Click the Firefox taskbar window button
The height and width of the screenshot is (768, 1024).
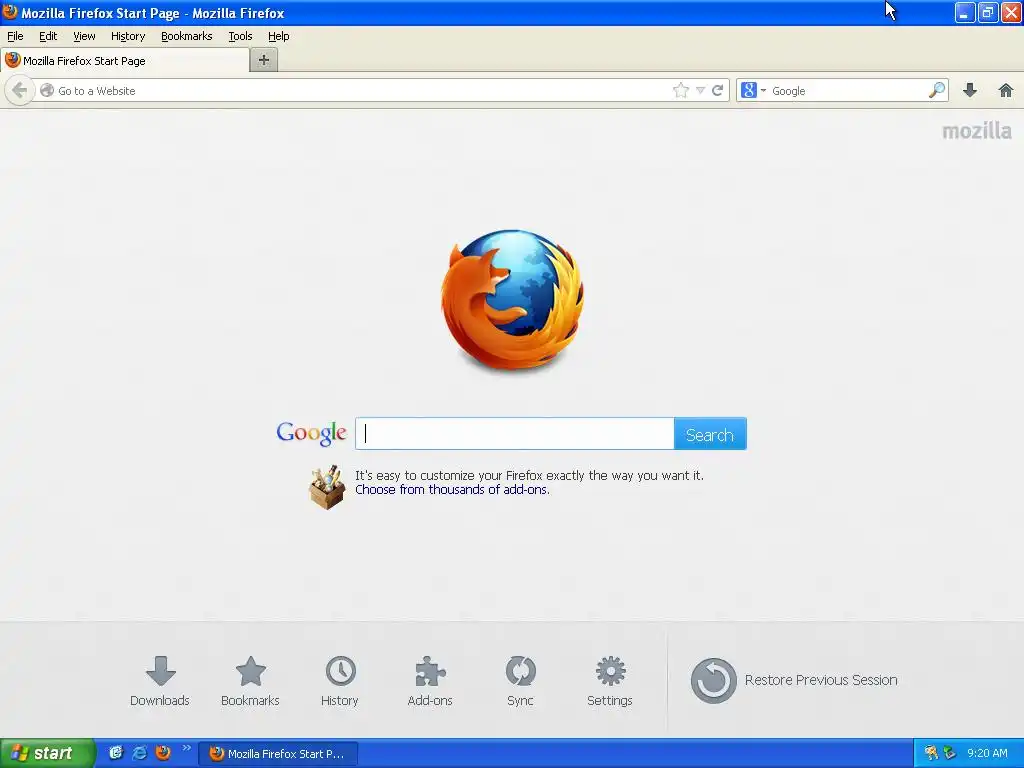tap(278, 754)
